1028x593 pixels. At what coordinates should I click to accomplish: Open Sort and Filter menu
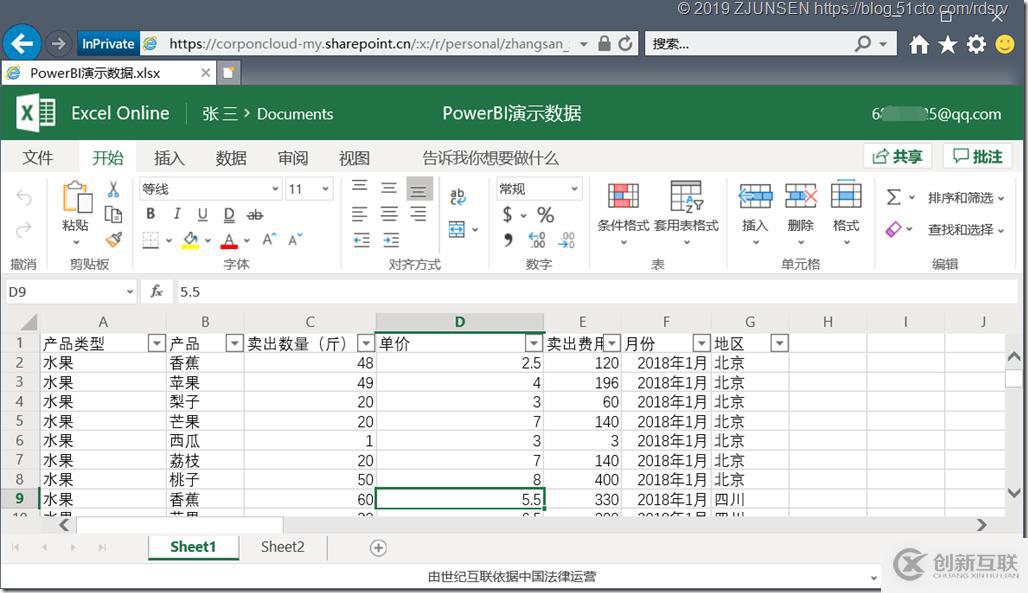pos(966,197)
